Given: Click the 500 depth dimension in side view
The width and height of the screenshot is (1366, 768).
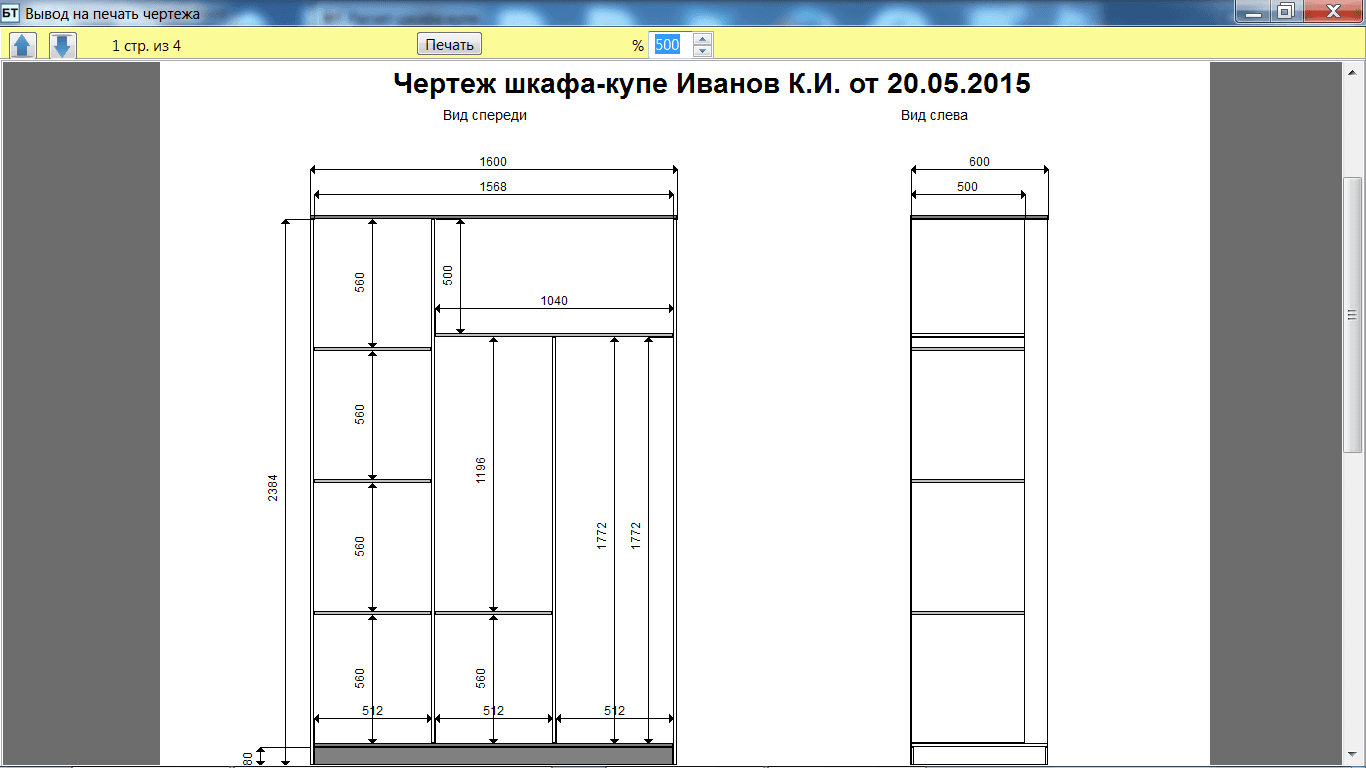Looking at the screenshot, I should tap(967, 187).
